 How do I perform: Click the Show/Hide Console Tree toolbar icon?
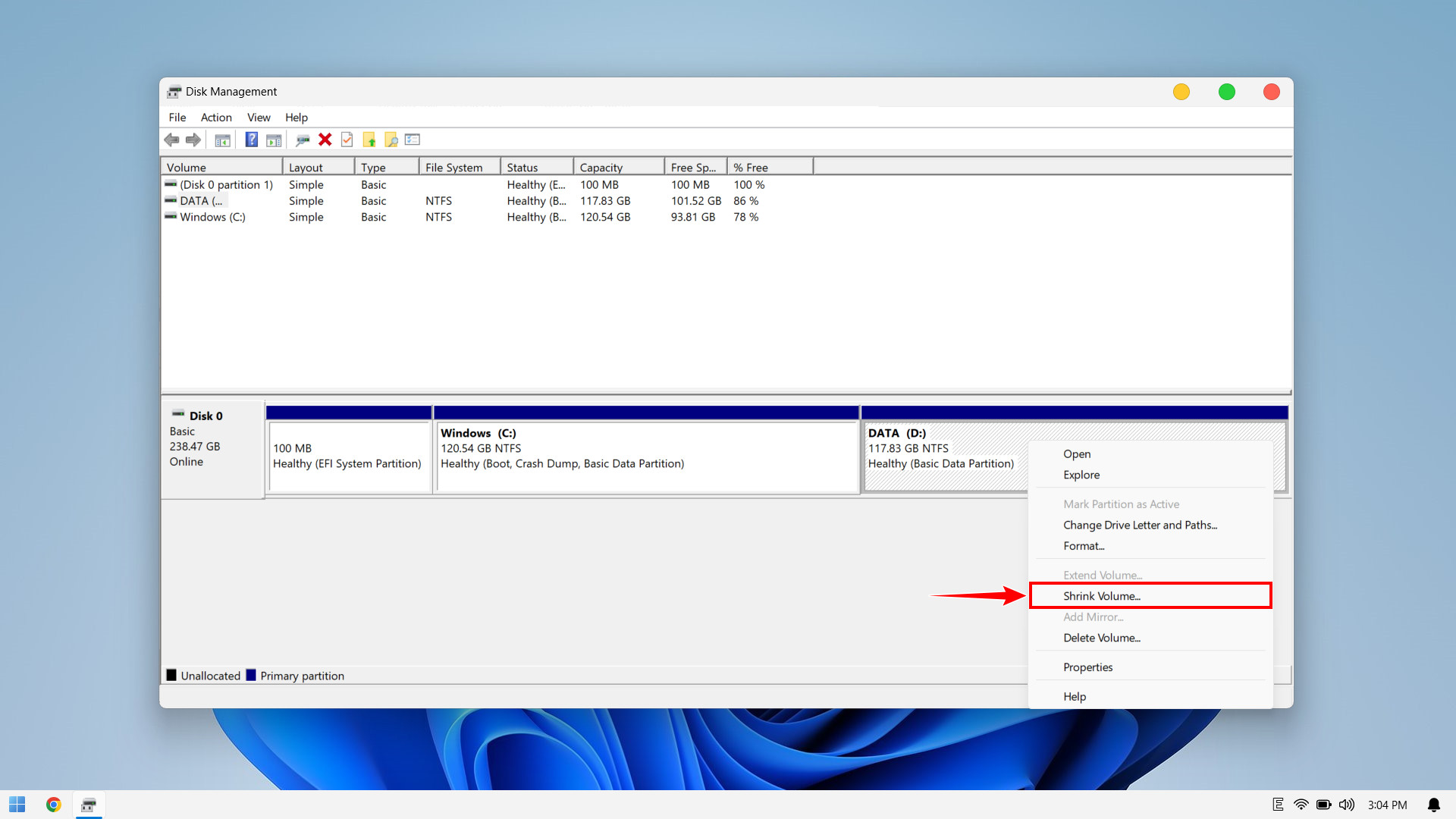point(222,140)
